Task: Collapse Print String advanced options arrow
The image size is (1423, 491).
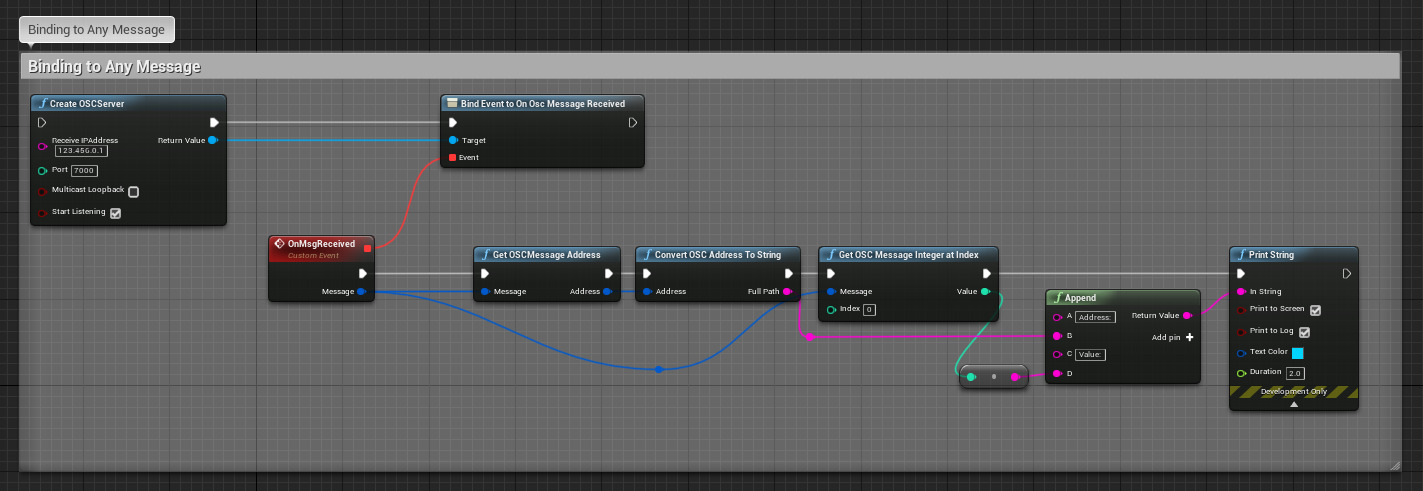Action: (x=1293, y=405)
